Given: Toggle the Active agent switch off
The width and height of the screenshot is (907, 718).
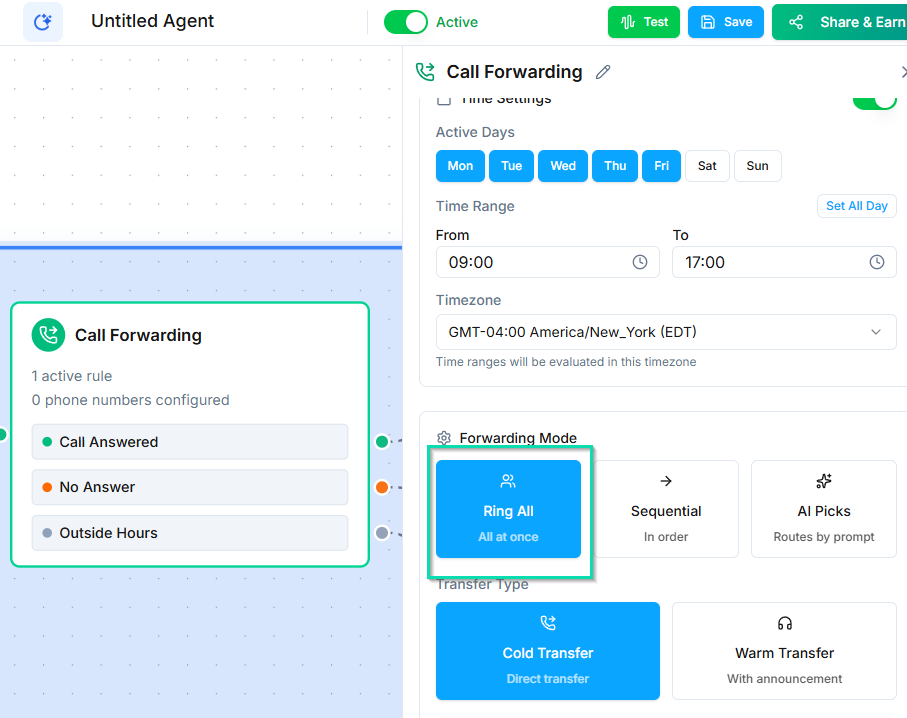Looking at the screenshot, I should pyautogui.click(x=406, y=22).
